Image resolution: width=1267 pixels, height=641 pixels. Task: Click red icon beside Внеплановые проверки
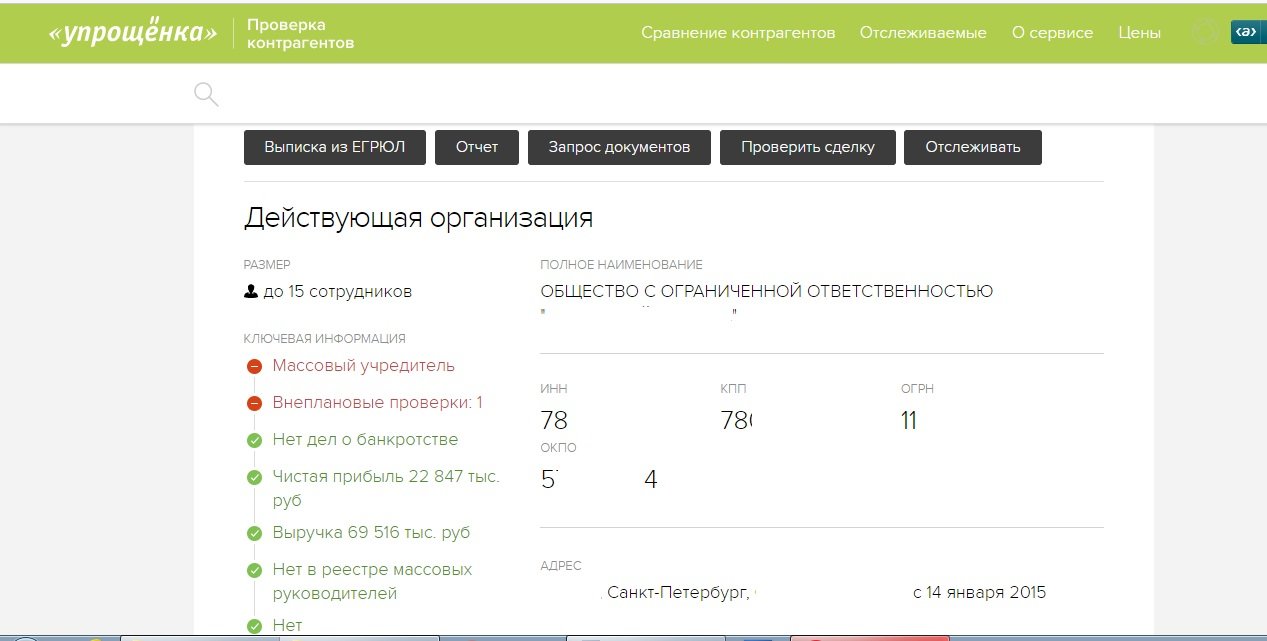pyautogui.click(x=254, y=404)
